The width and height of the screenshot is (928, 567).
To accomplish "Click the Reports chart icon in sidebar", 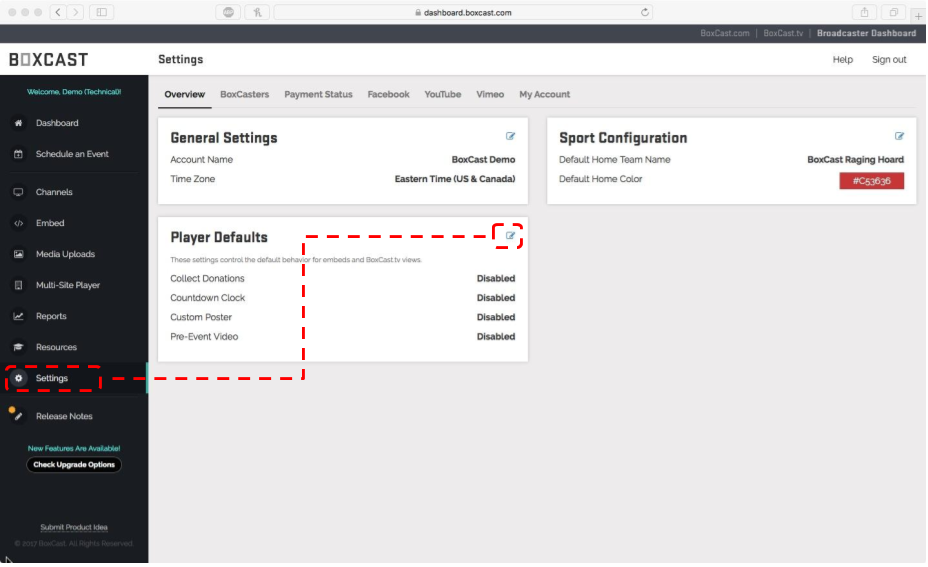I will point(18,316).
